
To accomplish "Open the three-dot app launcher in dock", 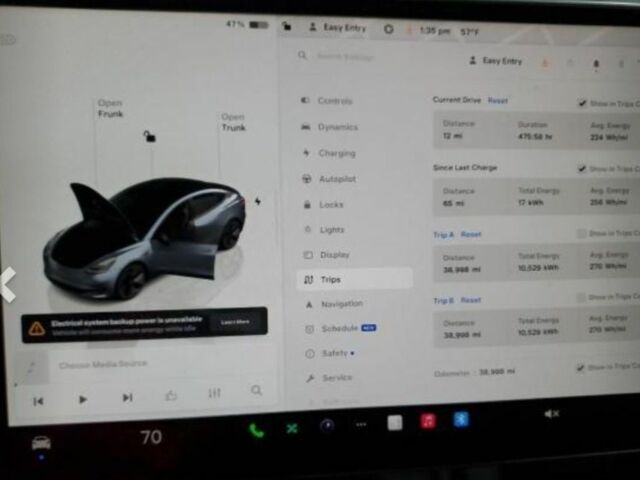I will pyautogui.click(x=360, y=424).
